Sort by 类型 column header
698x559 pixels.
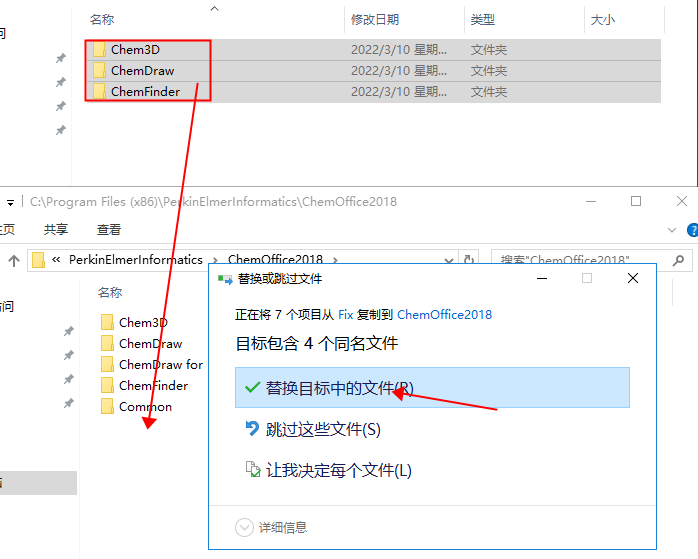click(483, 20)
